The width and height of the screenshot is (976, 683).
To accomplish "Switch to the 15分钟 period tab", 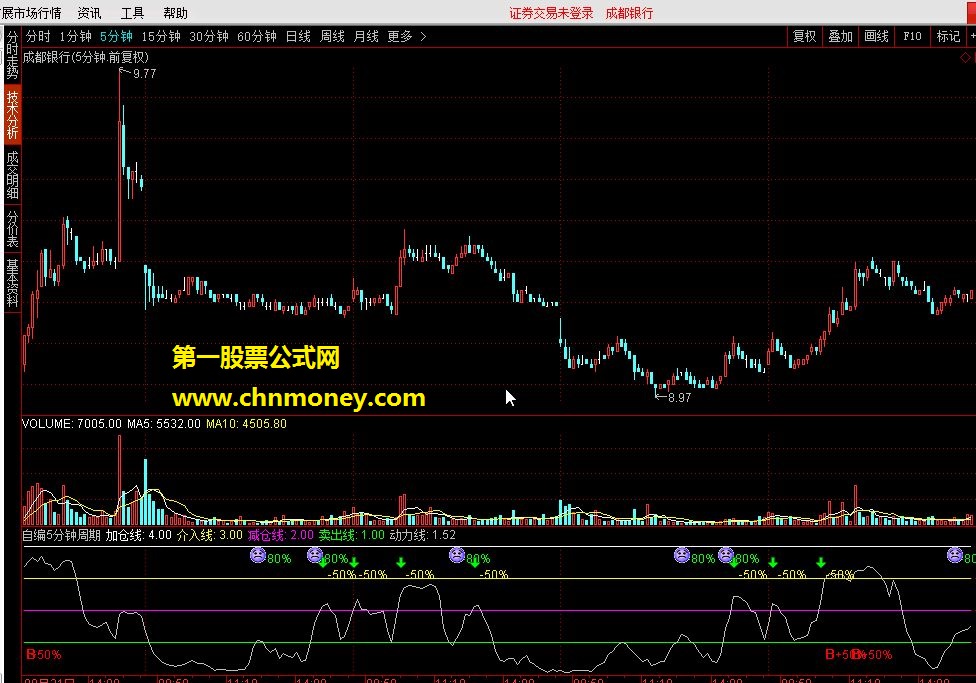I will (x=161, y=37).
